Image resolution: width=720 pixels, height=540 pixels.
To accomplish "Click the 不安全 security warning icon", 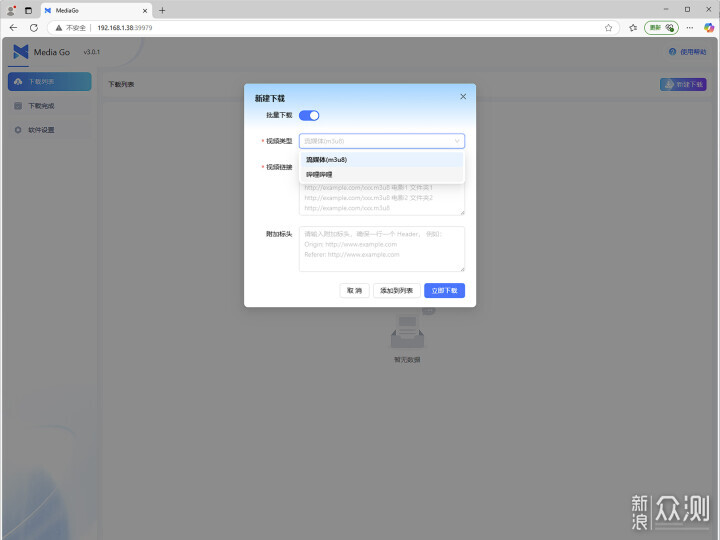I will tap(59, 28).
